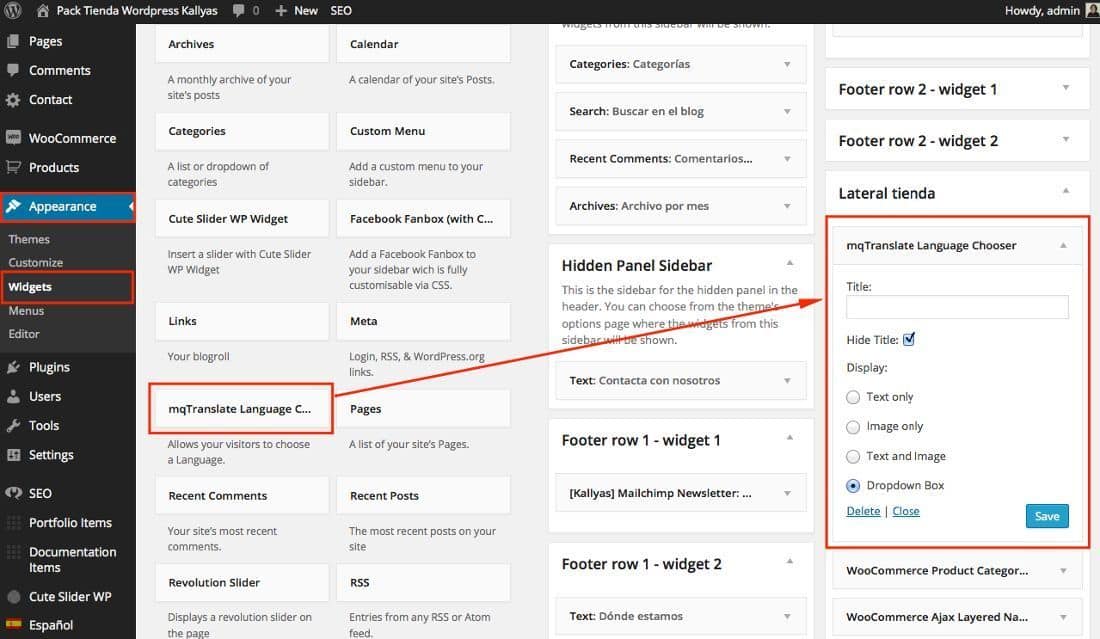
Task: Select the Text and Image display option
Action: (x=853, y=457)
